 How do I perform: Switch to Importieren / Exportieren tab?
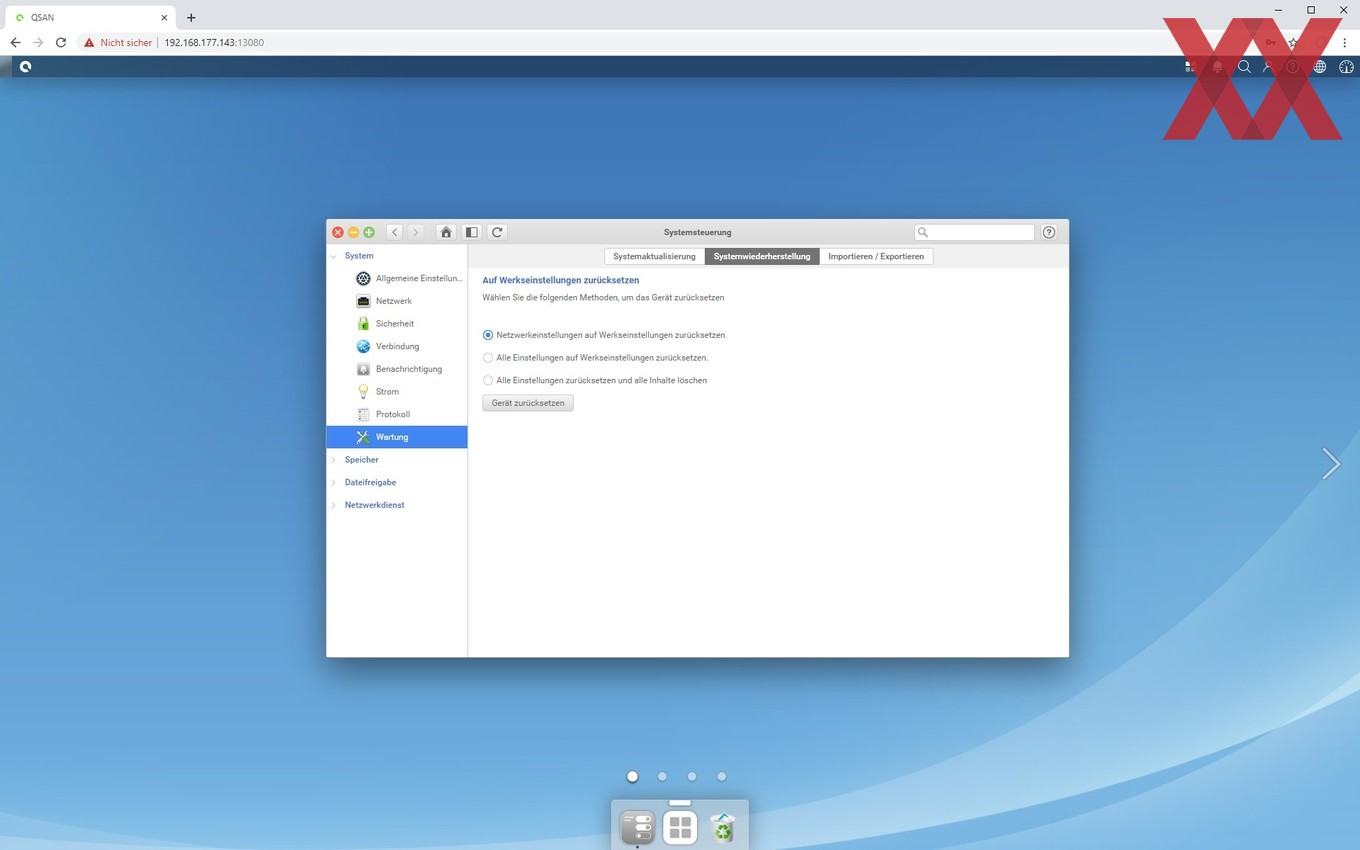pyautogui.click(x=876, y=256)
